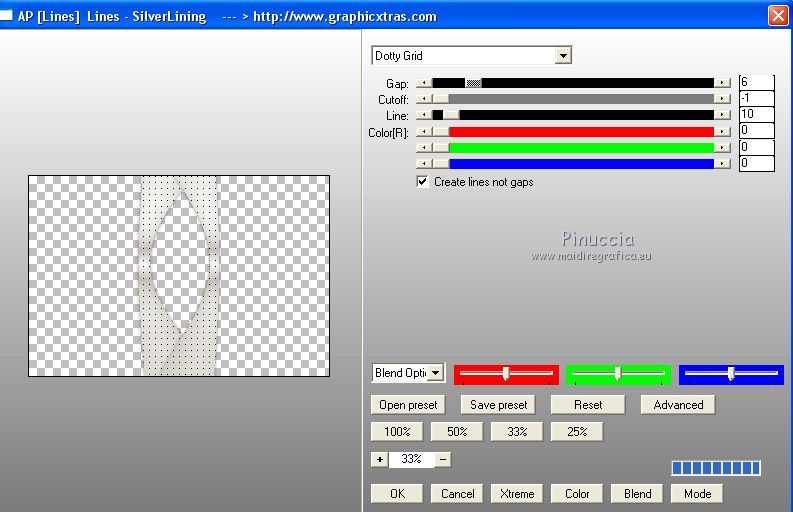Click left arrow of Cutoff slider
This screenshot has height=512, width=793.
point(424,99)
